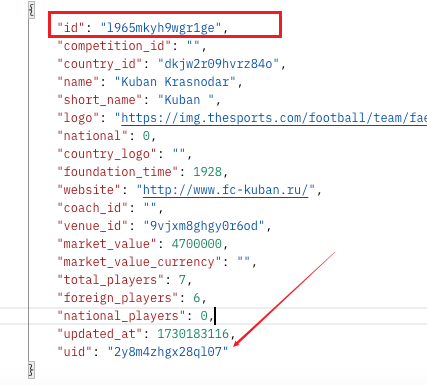Viewport: 427px width, 385px height.
Task: Click the "website" key
Action: point(89,190)
